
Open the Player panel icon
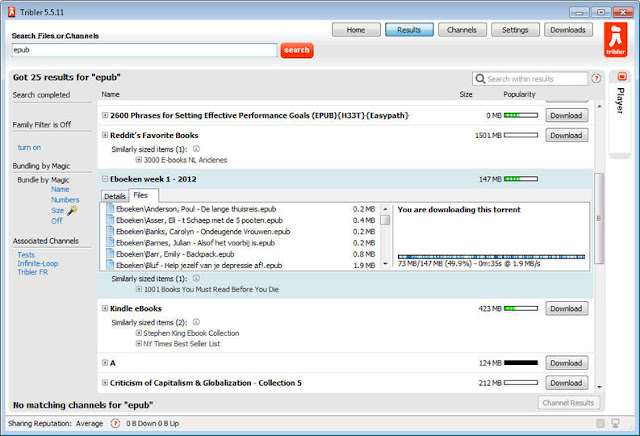click(x=622, y=76)
